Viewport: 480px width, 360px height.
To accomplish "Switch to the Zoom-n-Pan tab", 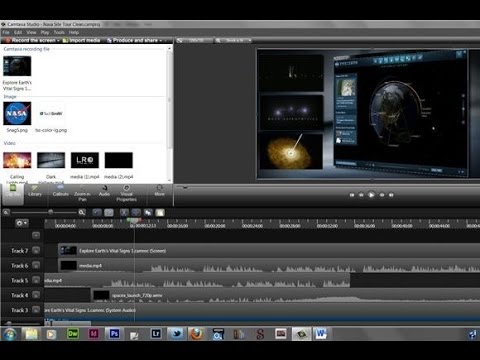I will point(82,193).
